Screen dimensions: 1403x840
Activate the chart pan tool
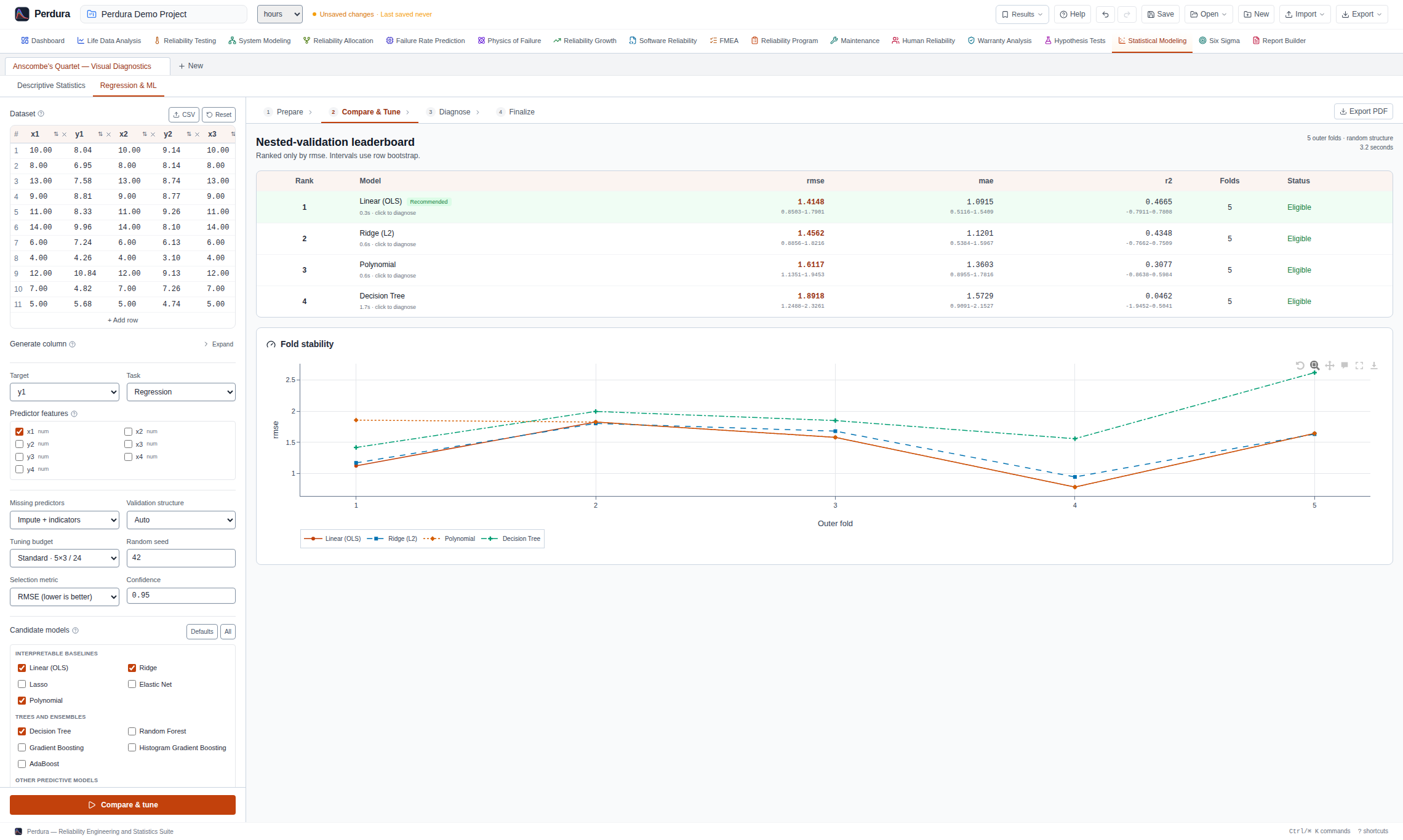pos(1330,366)
